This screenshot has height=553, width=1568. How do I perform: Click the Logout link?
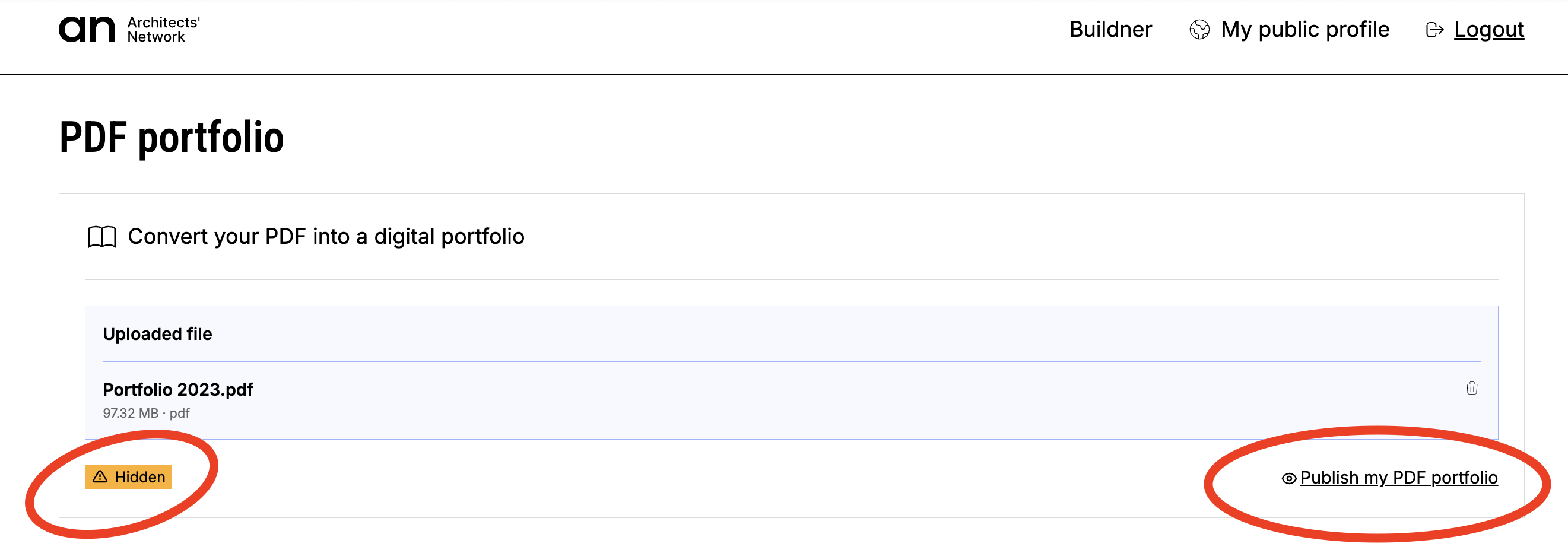[1488, 29]
